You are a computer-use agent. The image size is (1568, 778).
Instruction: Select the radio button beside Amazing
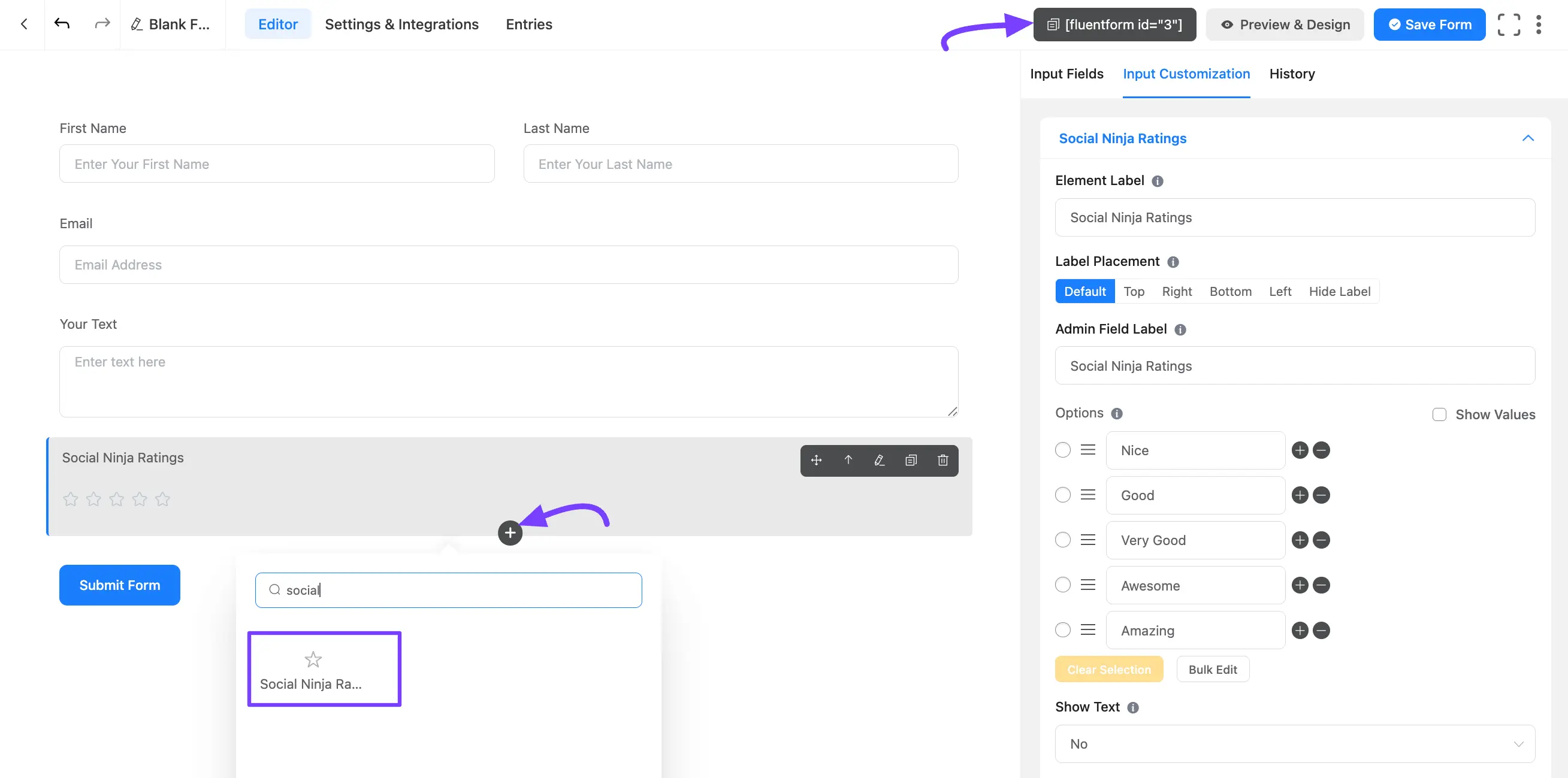click(x=1063, y=629)
